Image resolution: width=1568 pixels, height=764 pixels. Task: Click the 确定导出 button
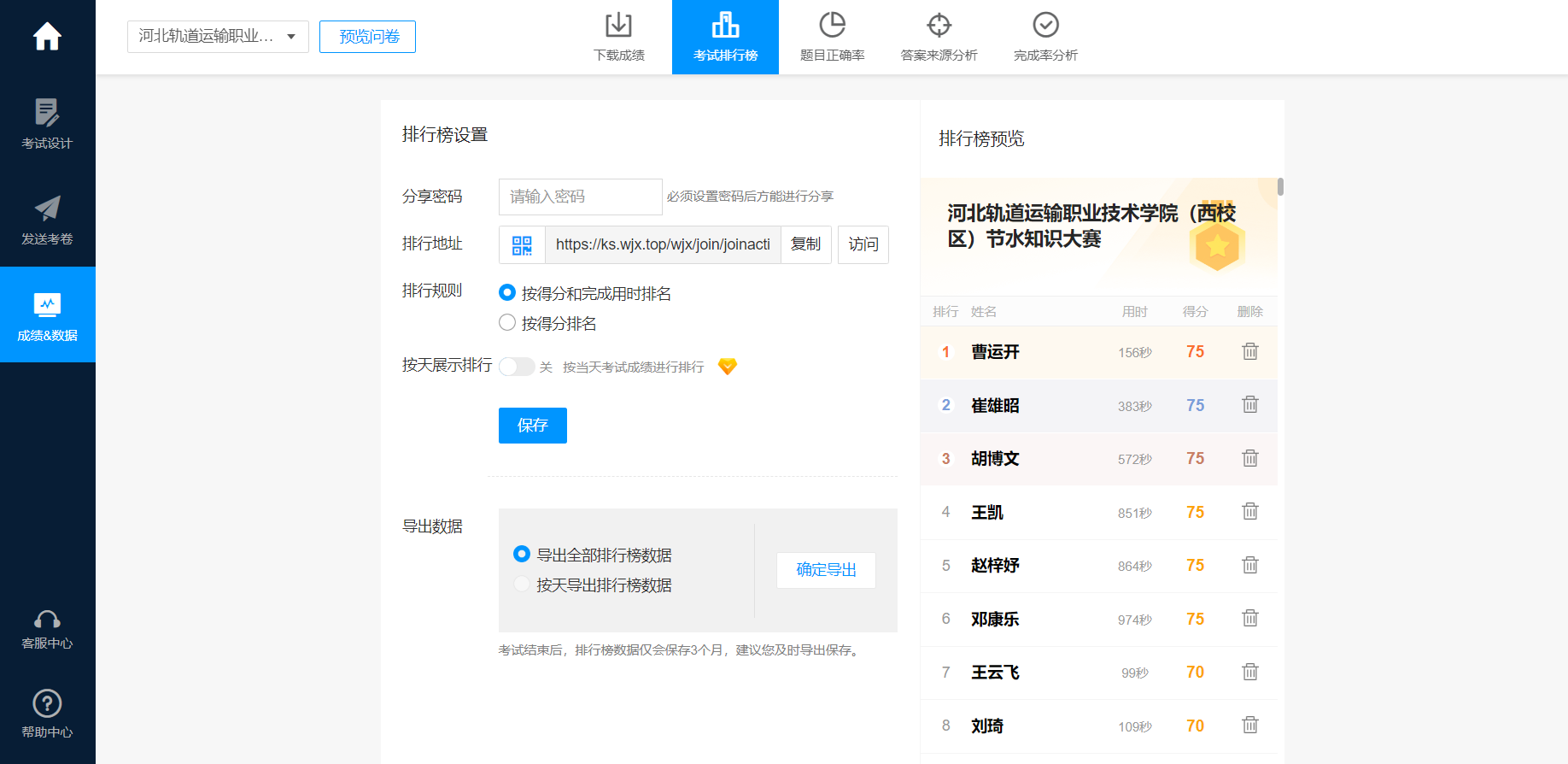click(826, 570)
